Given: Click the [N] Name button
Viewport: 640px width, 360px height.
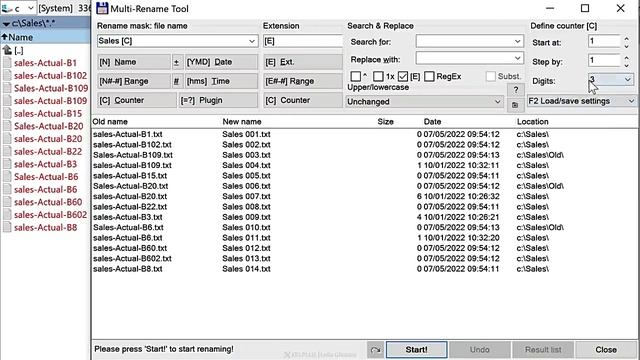Looking at the screenshot, I should 134,62.
